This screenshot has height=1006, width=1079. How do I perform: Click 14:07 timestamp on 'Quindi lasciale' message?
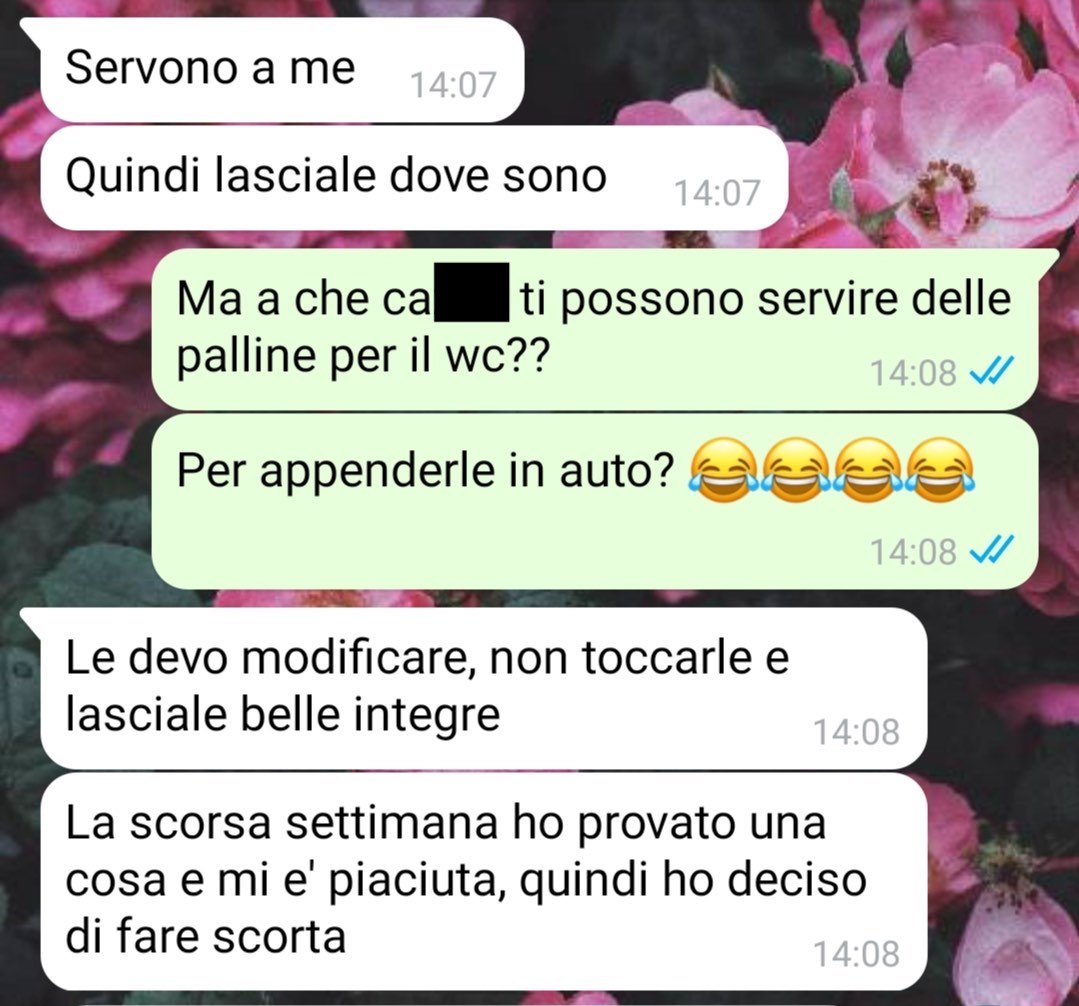[717, 193]
